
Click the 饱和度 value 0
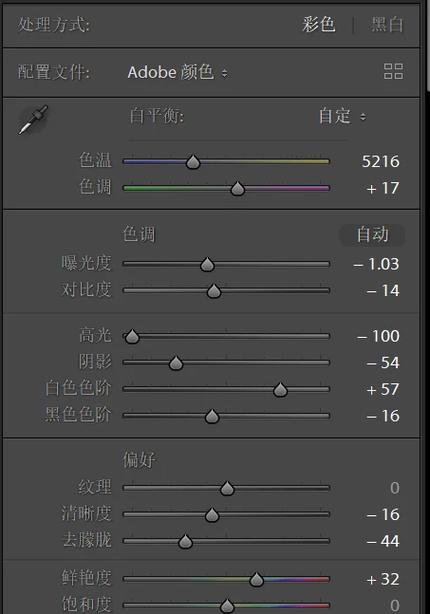395,605
